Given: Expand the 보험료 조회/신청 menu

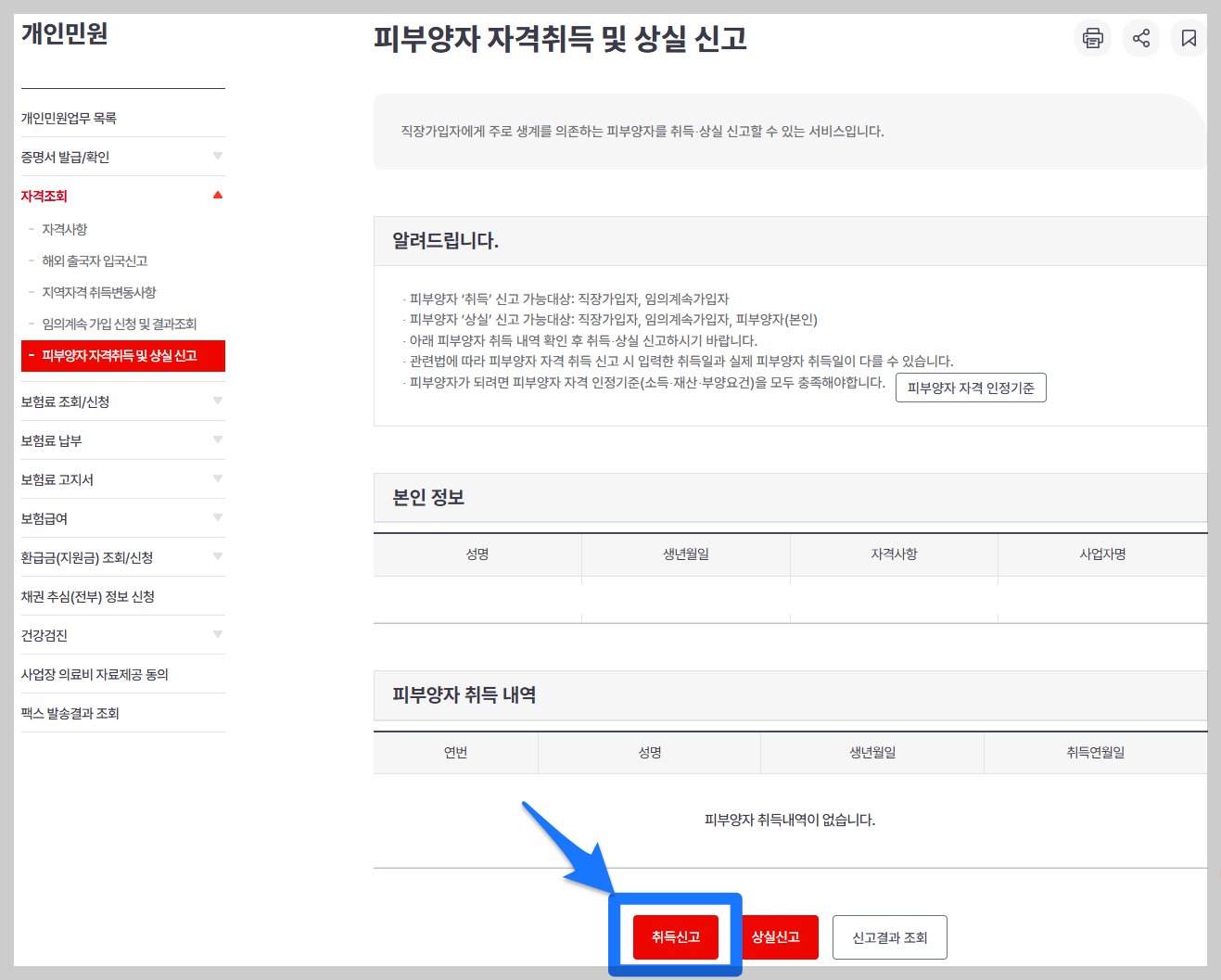Looking at the screenshot, I should click(x=122, y=401).
